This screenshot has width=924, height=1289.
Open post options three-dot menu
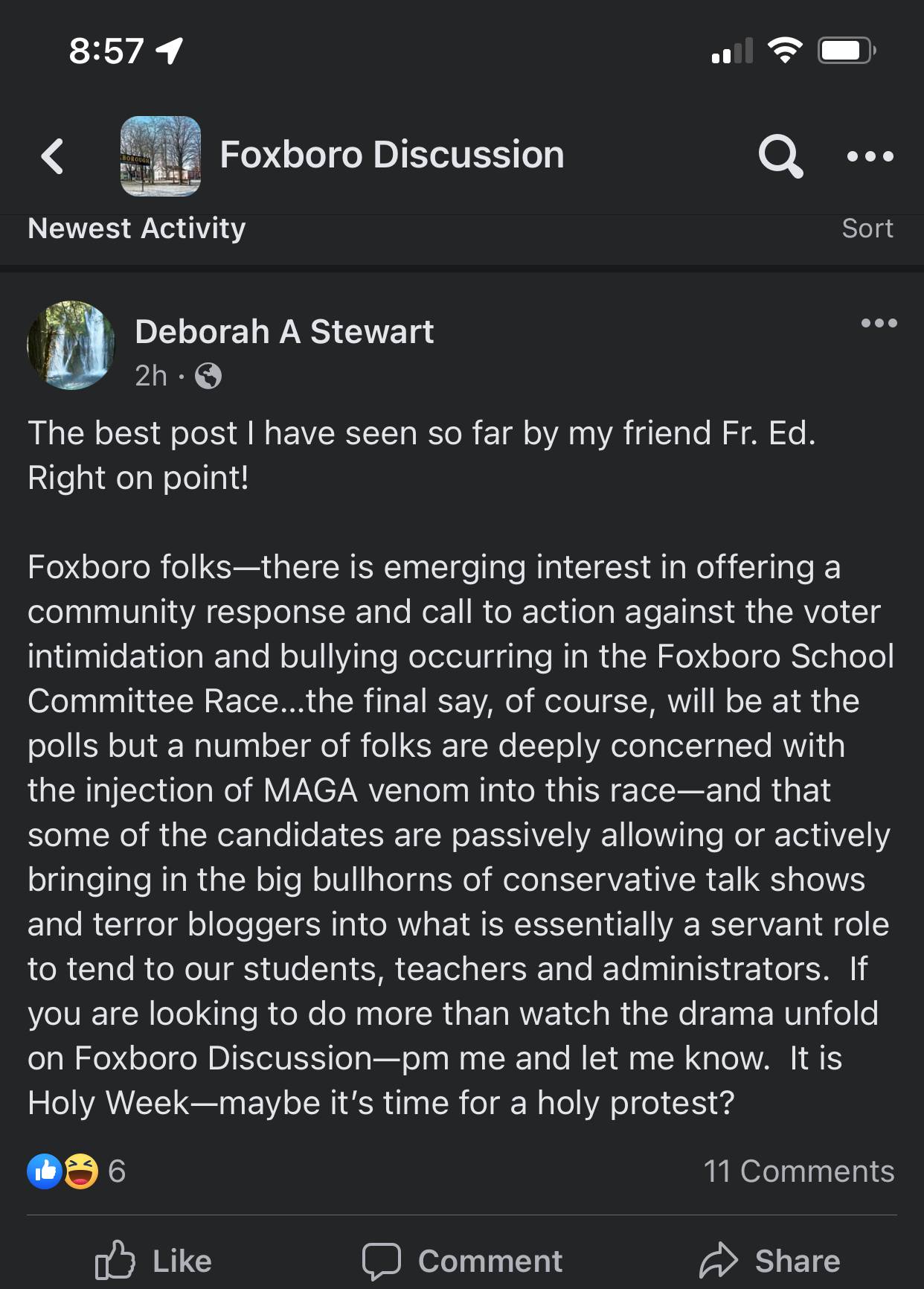click(x=879, y=323)
